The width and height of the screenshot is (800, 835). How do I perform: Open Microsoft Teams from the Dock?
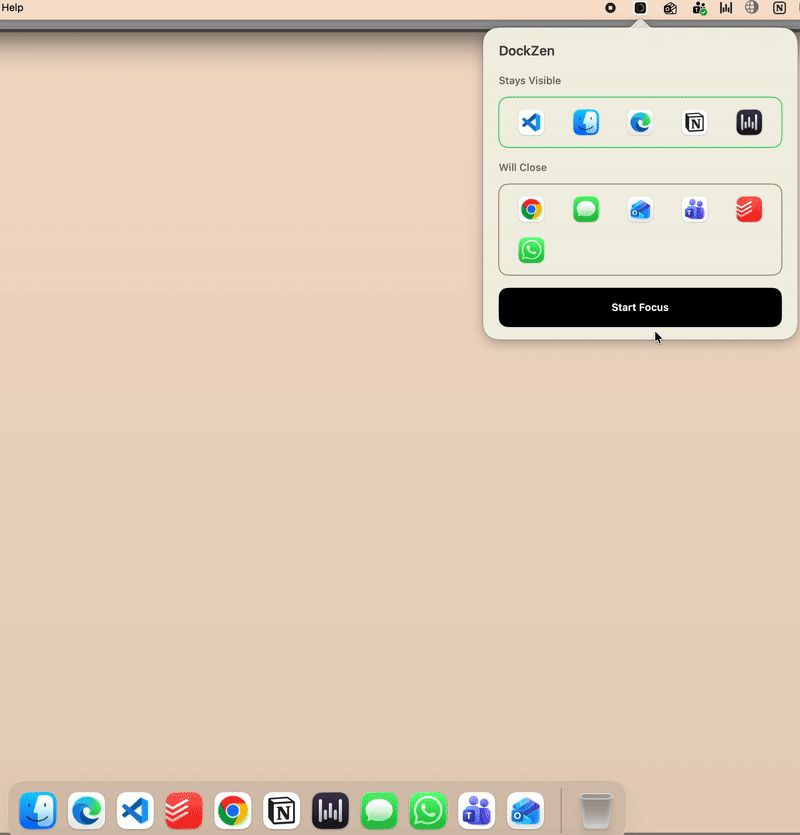point(477,811)
